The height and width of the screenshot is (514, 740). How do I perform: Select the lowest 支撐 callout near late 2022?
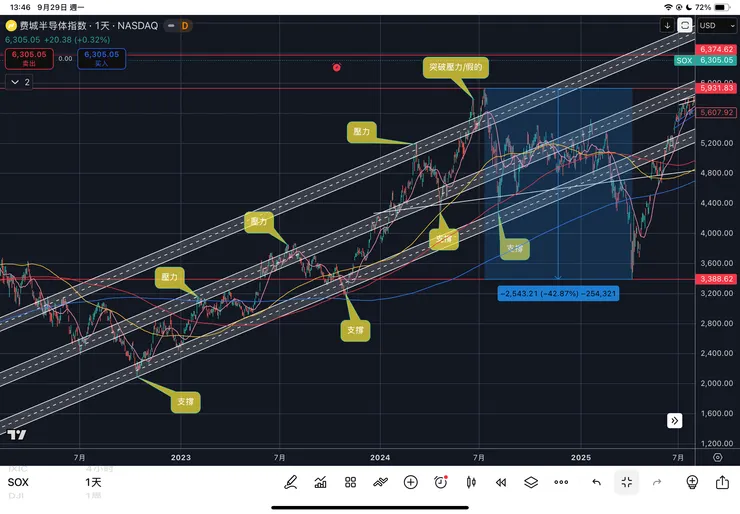click(x=185, y=402)
